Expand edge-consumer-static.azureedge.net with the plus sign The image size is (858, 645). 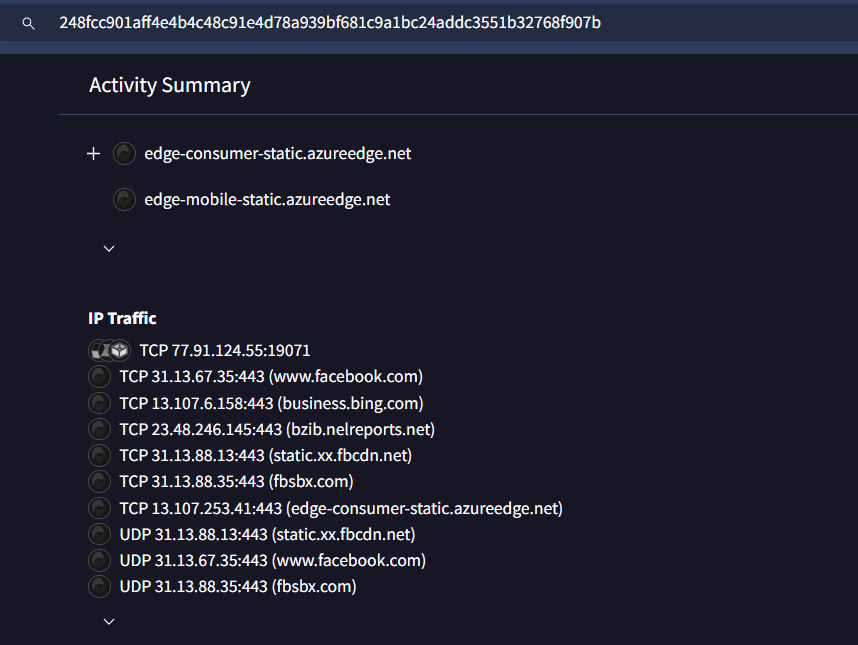coord(94,154)
